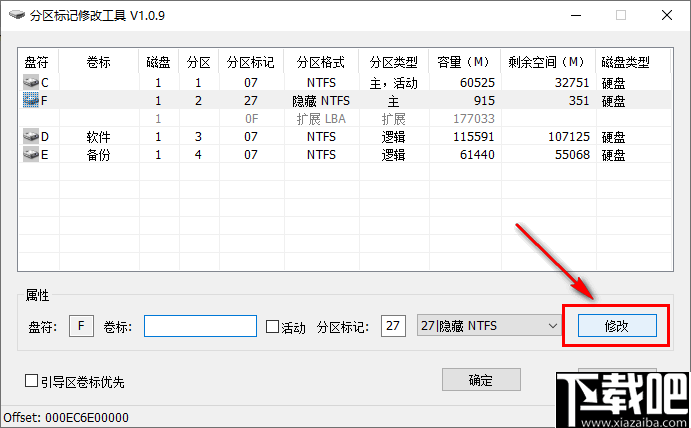Click the 容量（M） column header

coord(465,62)
